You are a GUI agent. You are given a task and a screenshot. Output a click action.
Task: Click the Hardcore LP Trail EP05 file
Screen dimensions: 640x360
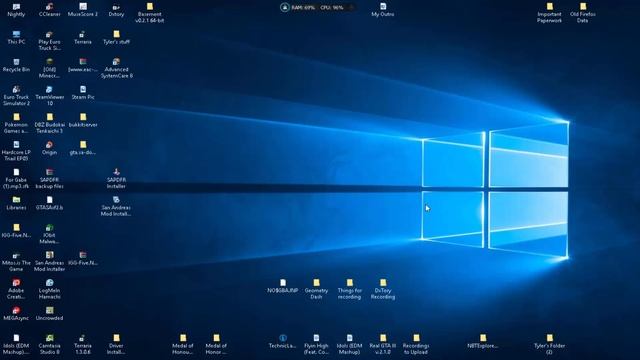pos(16,151)
